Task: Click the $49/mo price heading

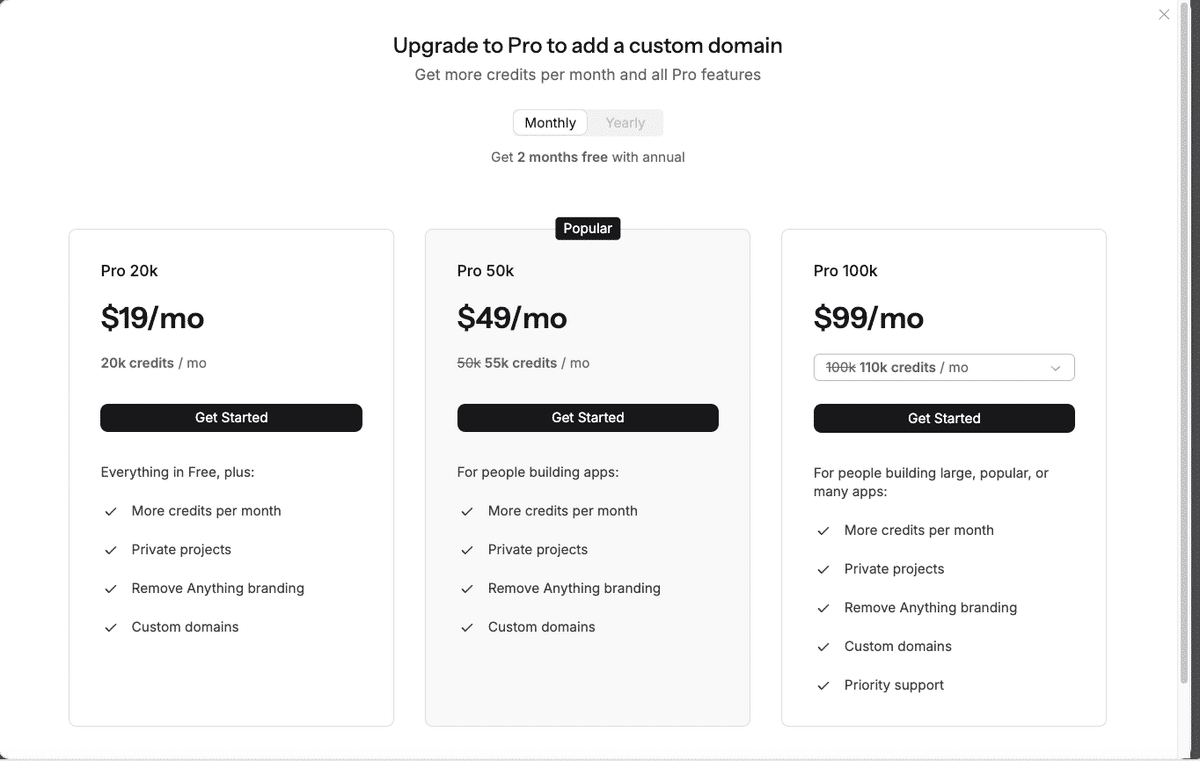Action: pyautogui.click(x=512, y=318)
